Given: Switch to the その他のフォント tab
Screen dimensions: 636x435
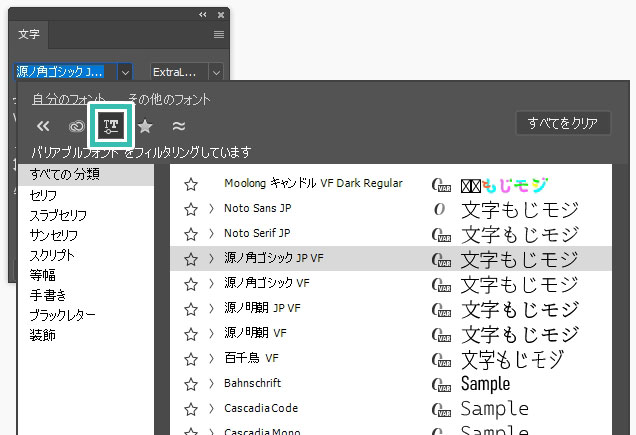Looking at the screenshot, I should click(x=169, y=99).
